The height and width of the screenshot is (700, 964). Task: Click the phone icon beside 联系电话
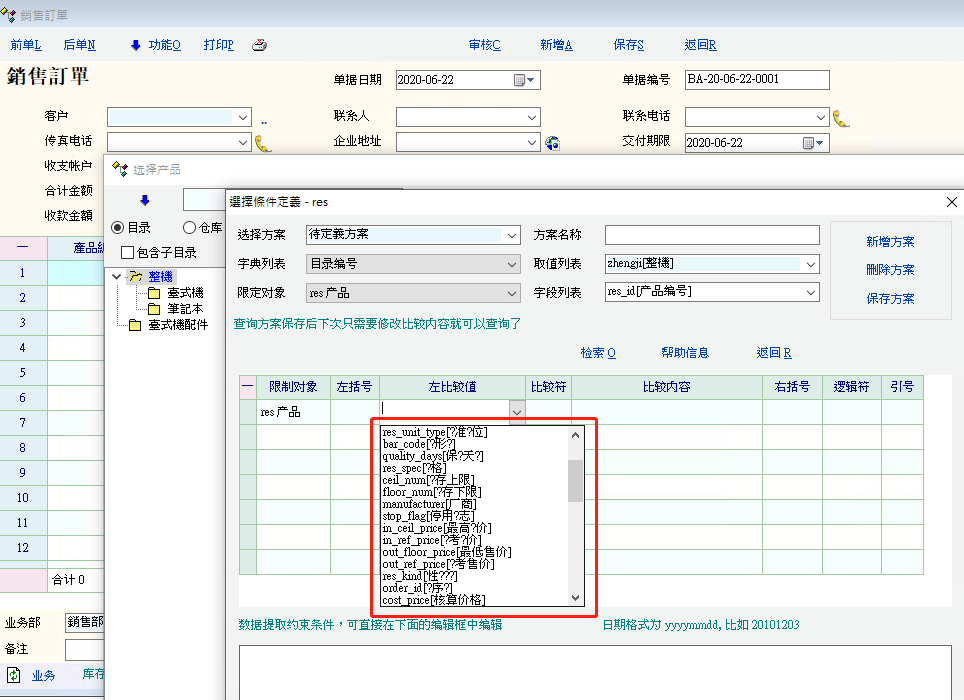click(x=841, y=118)
